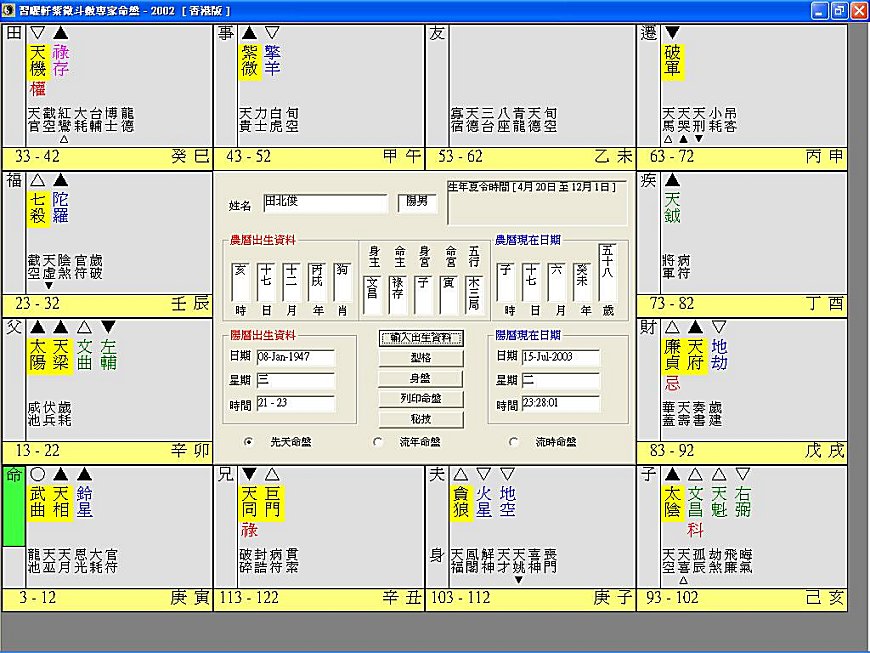Viewport: 870px width, 653px height.
Task: Switch to the 流年命盤 radio option
Action: click(x=377, y=441)
